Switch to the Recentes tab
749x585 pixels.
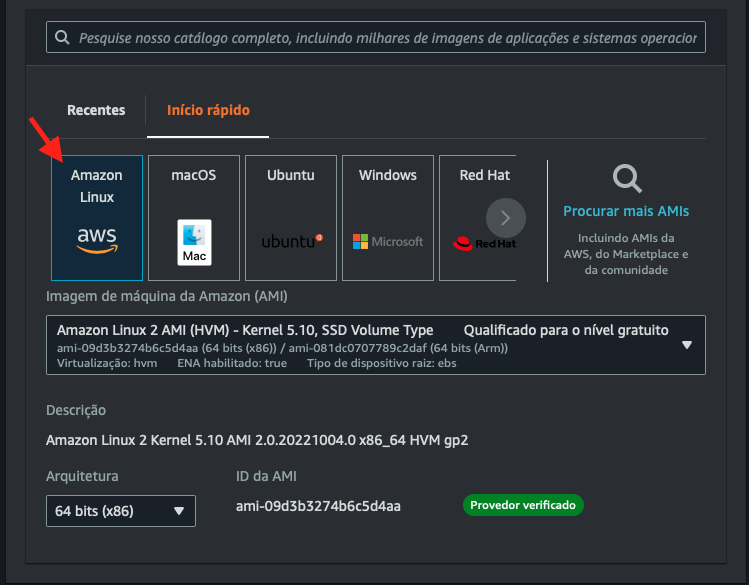(x=96, y=110)
